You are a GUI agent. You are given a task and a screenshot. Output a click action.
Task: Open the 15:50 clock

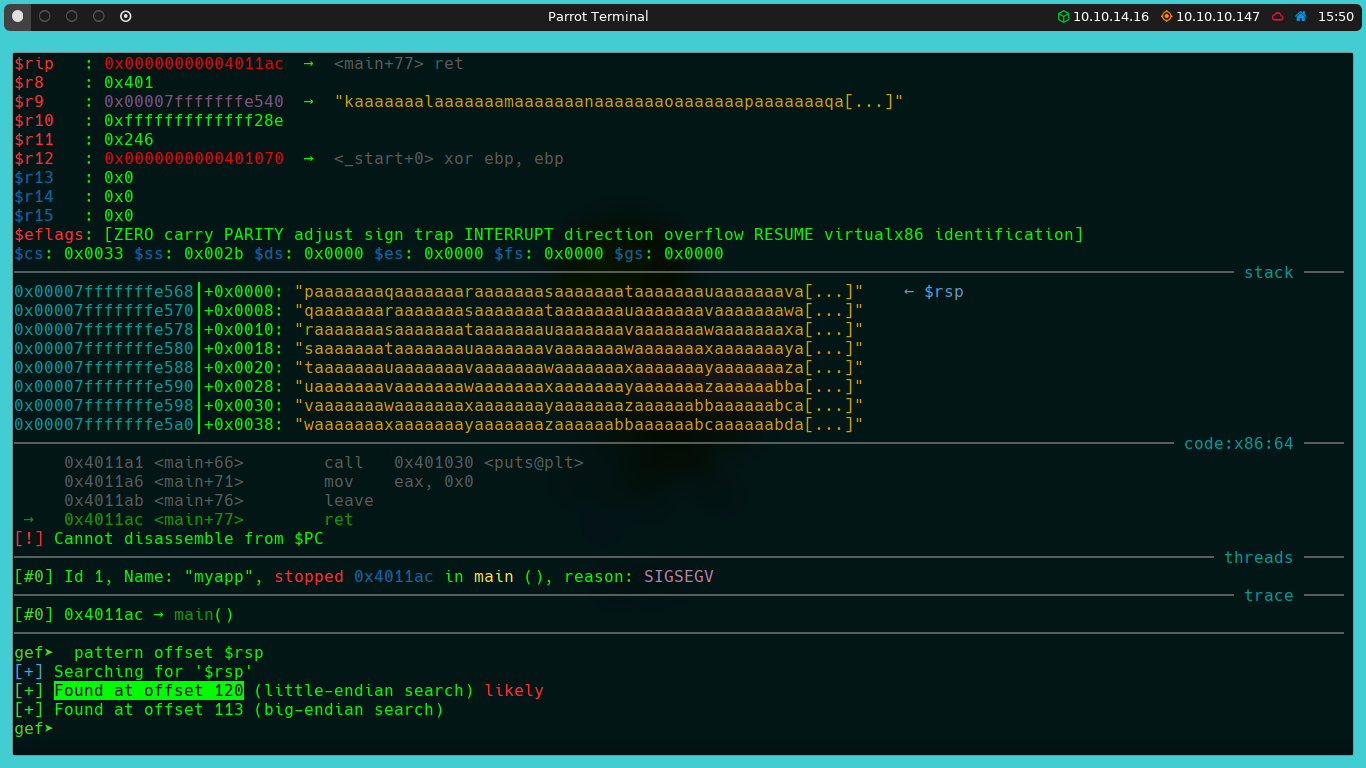(x=1336, y=16)
